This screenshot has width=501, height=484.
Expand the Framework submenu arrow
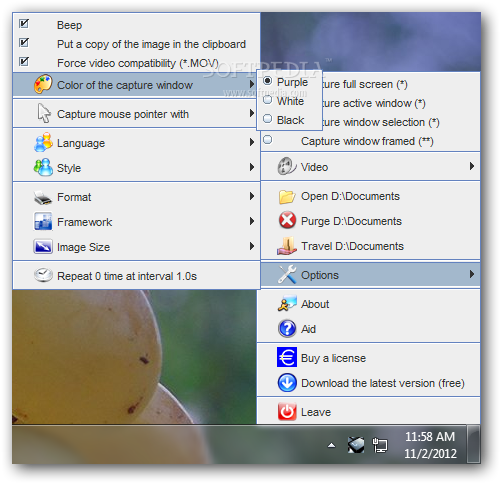click(x=252, y=221)
